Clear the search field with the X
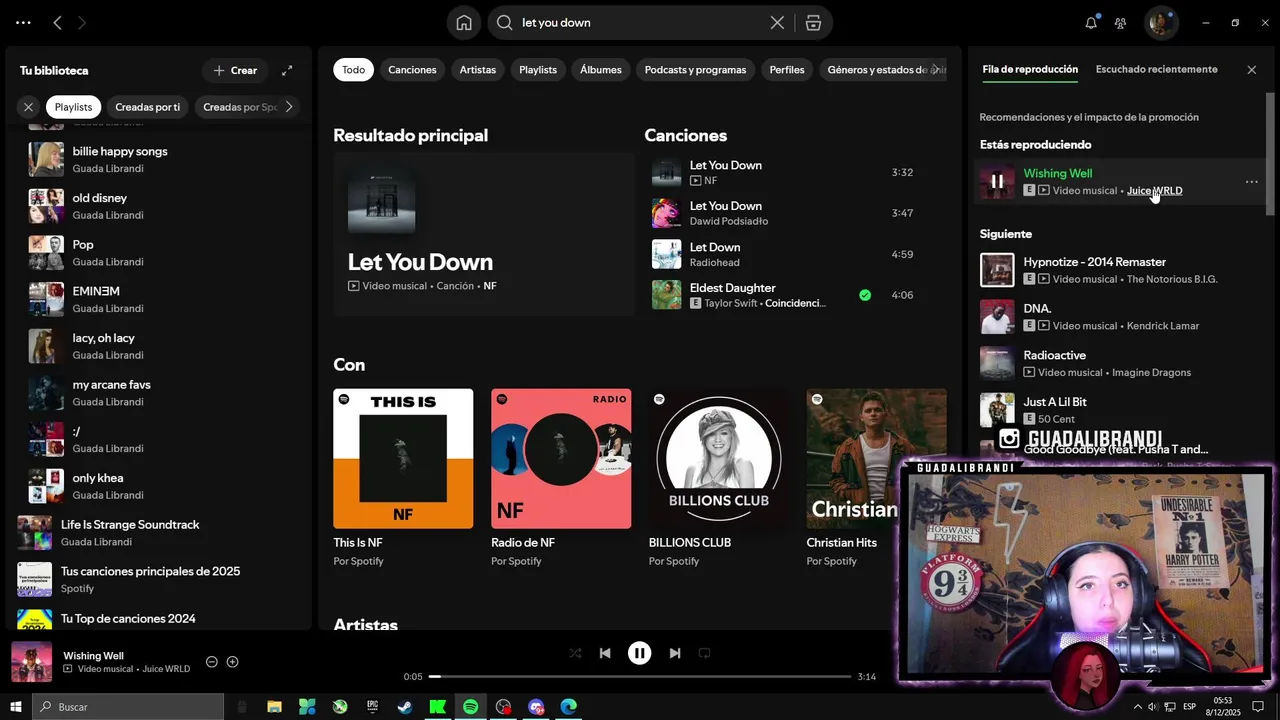 (777, 23)
